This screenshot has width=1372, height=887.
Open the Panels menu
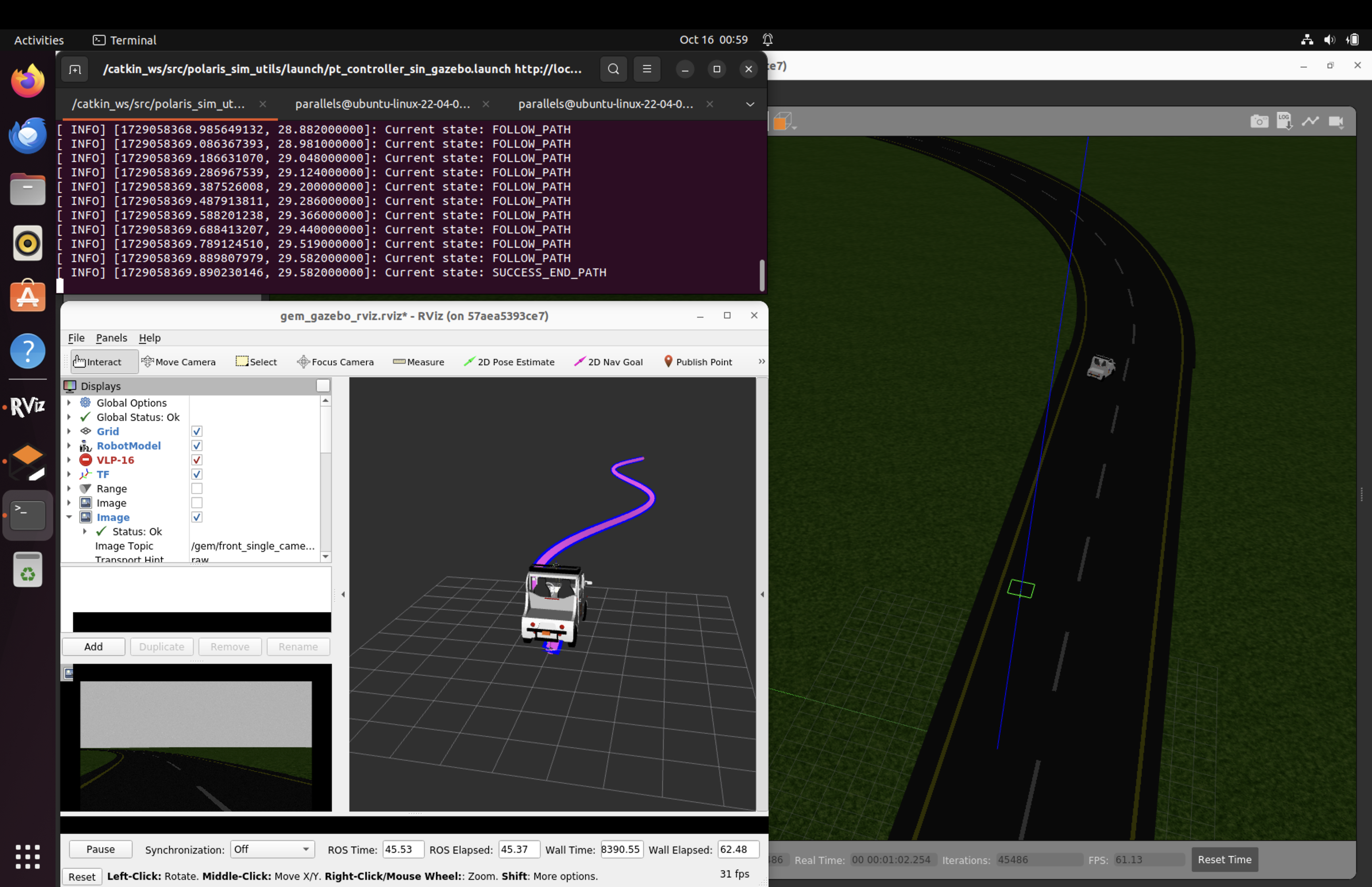pyautogui.click(x=111, y=338)
